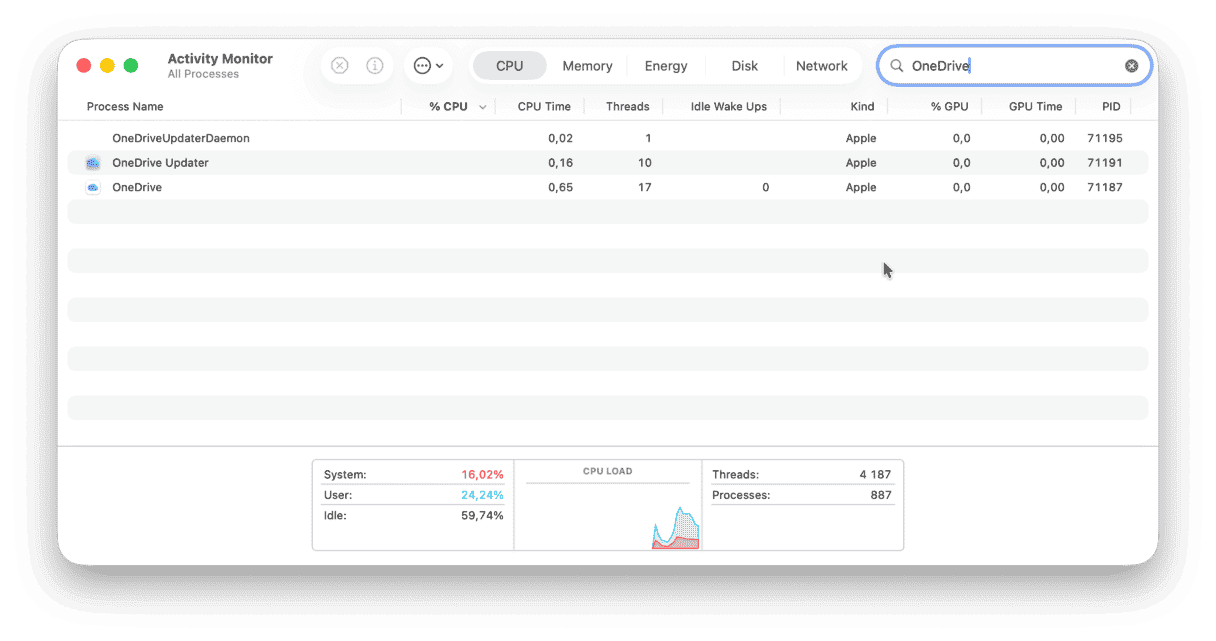Click the Process Name column header
The height and width of the screenshot is (641, 1216).
point(125,106)
